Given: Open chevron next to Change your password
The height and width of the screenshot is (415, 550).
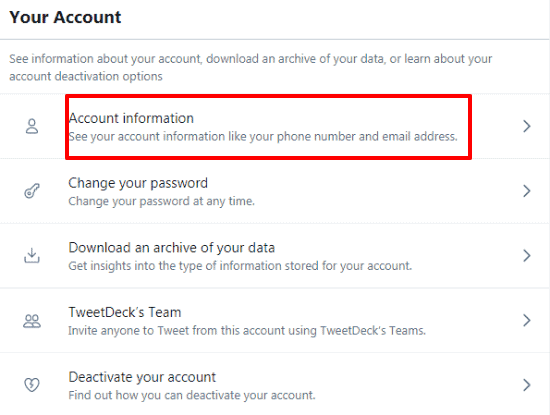Looking at the screenshot, I should [526, 191].
